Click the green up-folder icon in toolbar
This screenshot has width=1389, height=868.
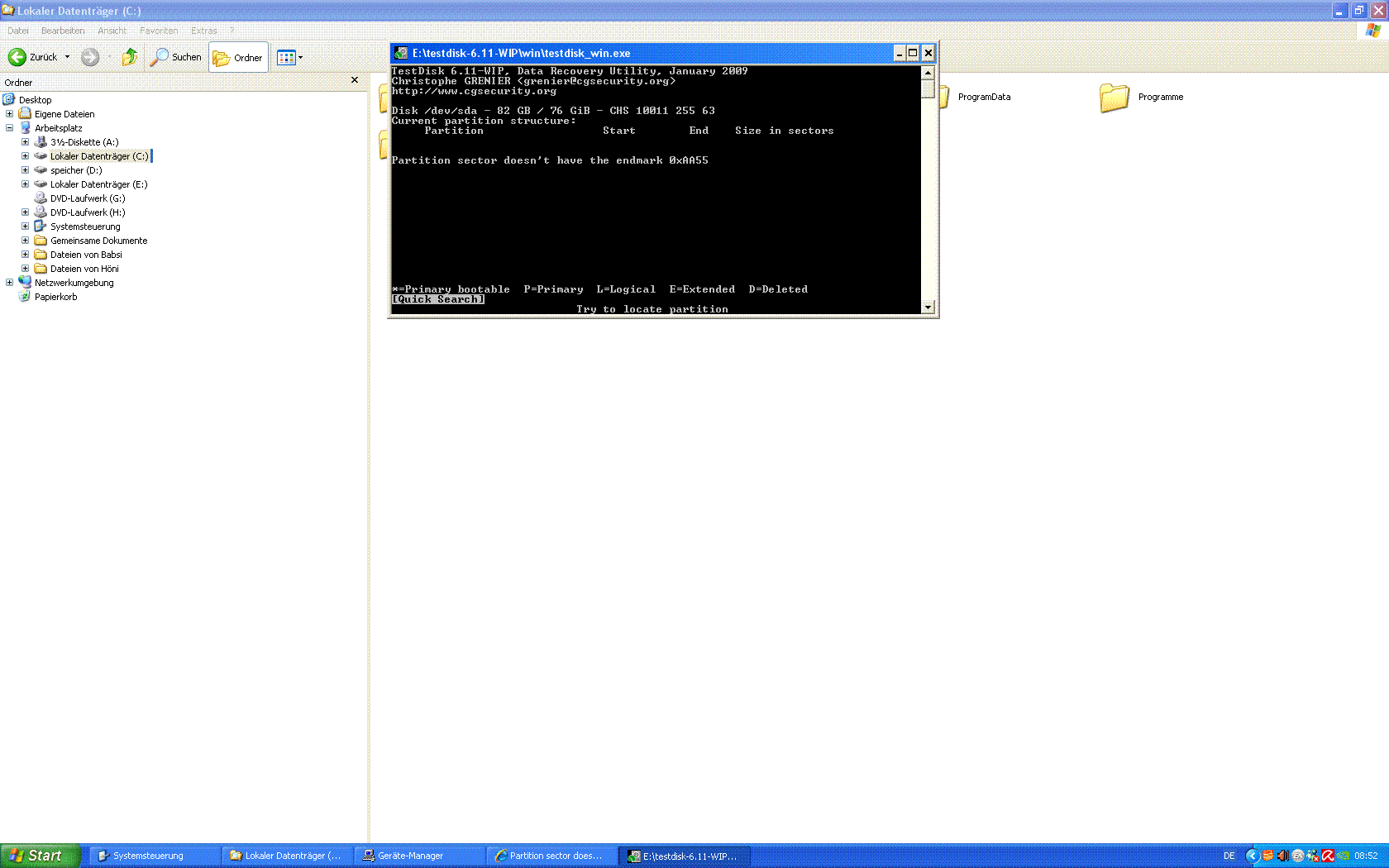point(130,57)
